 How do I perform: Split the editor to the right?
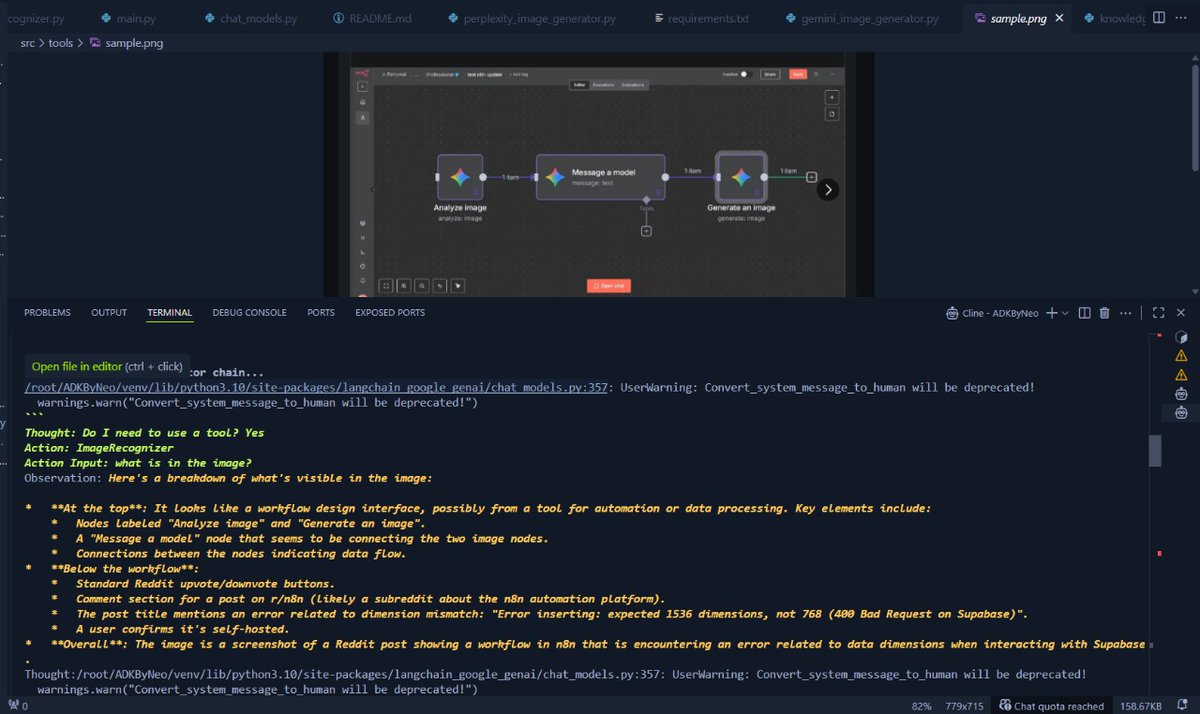coord(1158,18)
